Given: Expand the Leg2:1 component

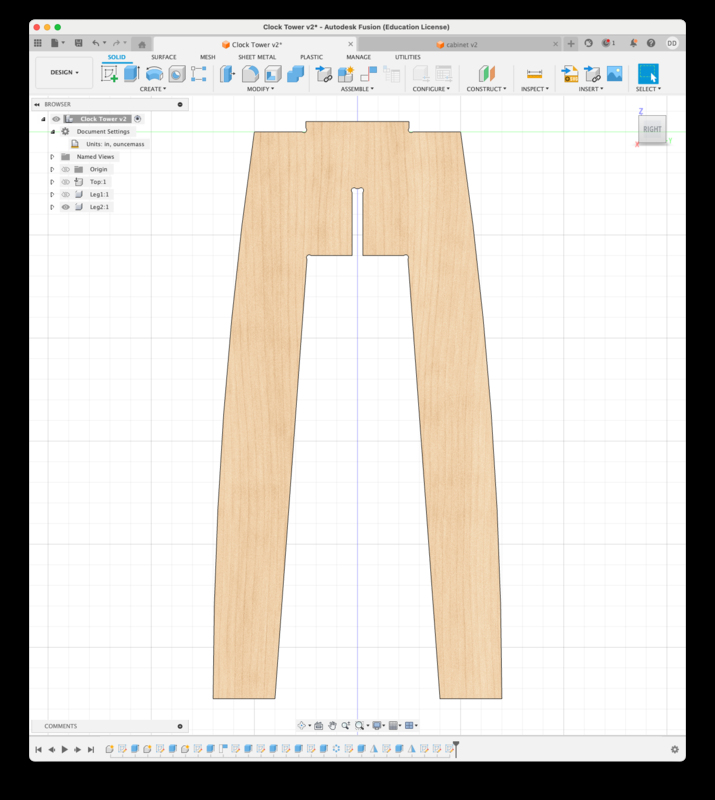Looking at the screenshot, I should (52, 207).
